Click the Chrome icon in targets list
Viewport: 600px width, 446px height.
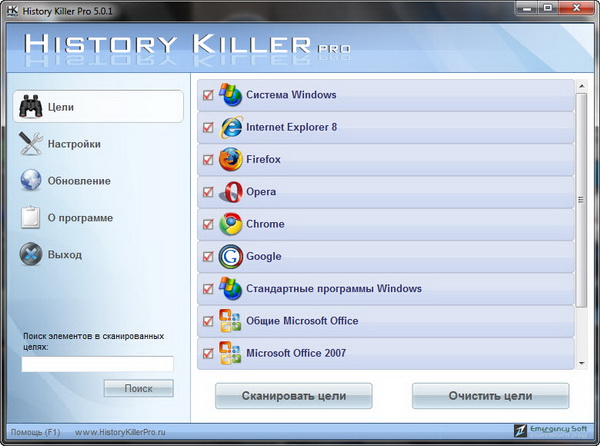pos(231,224)
